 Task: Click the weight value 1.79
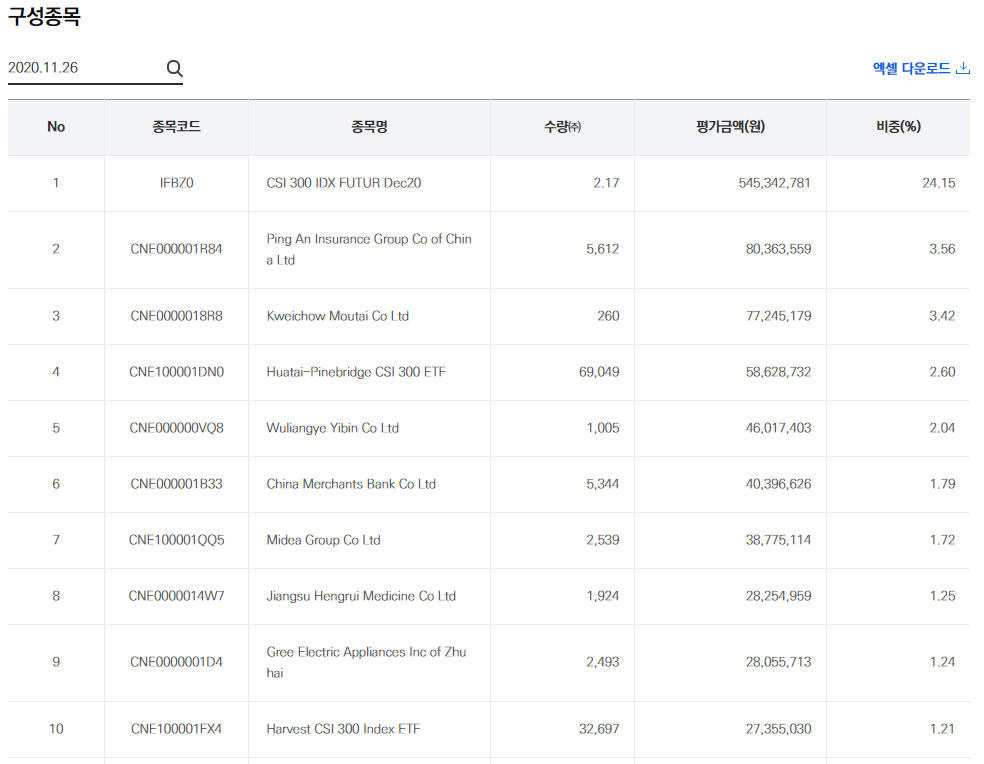point(942,483)
